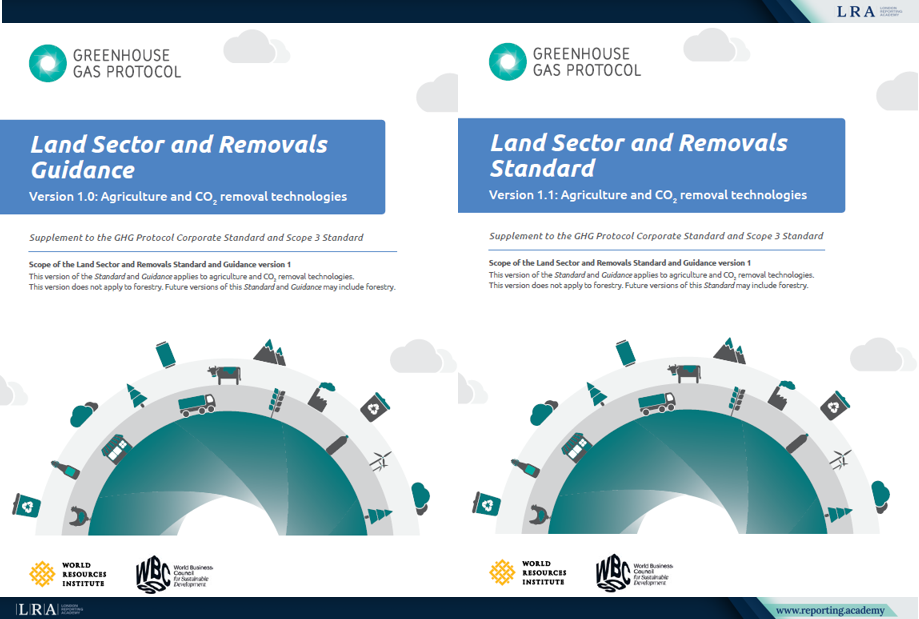Click the beverage can icon on left cover

pos(166,355)
